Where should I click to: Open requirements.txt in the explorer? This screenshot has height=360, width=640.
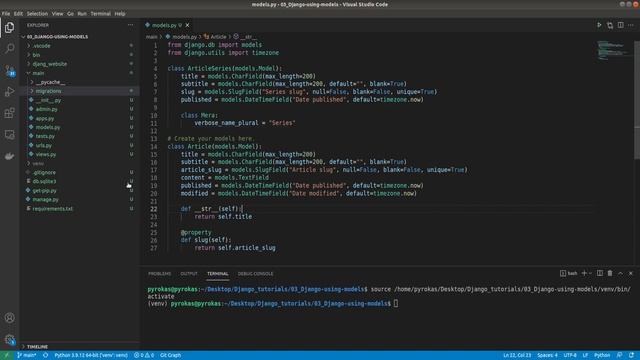click(52, 209)
